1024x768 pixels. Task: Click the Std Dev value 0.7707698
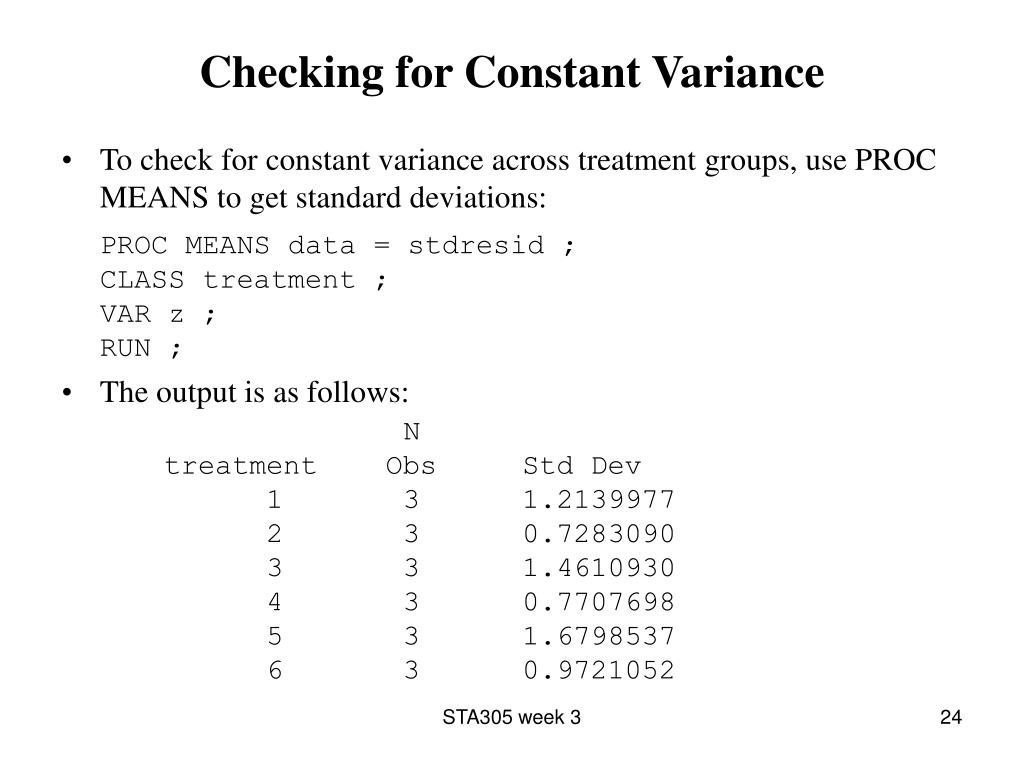[x=599, y=602]
